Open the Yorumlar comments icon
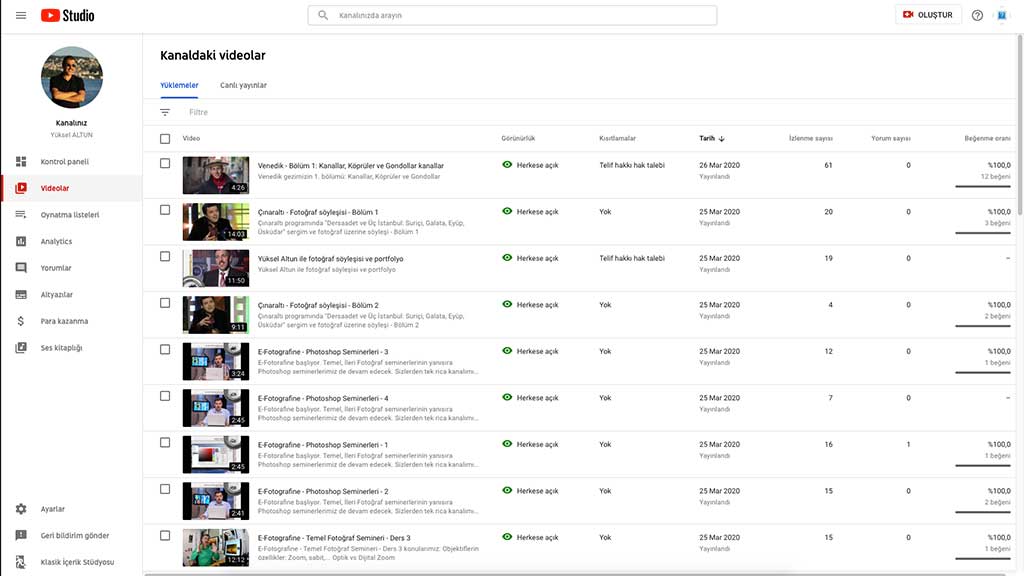1024x576 pixels. [x=21, y=268]
